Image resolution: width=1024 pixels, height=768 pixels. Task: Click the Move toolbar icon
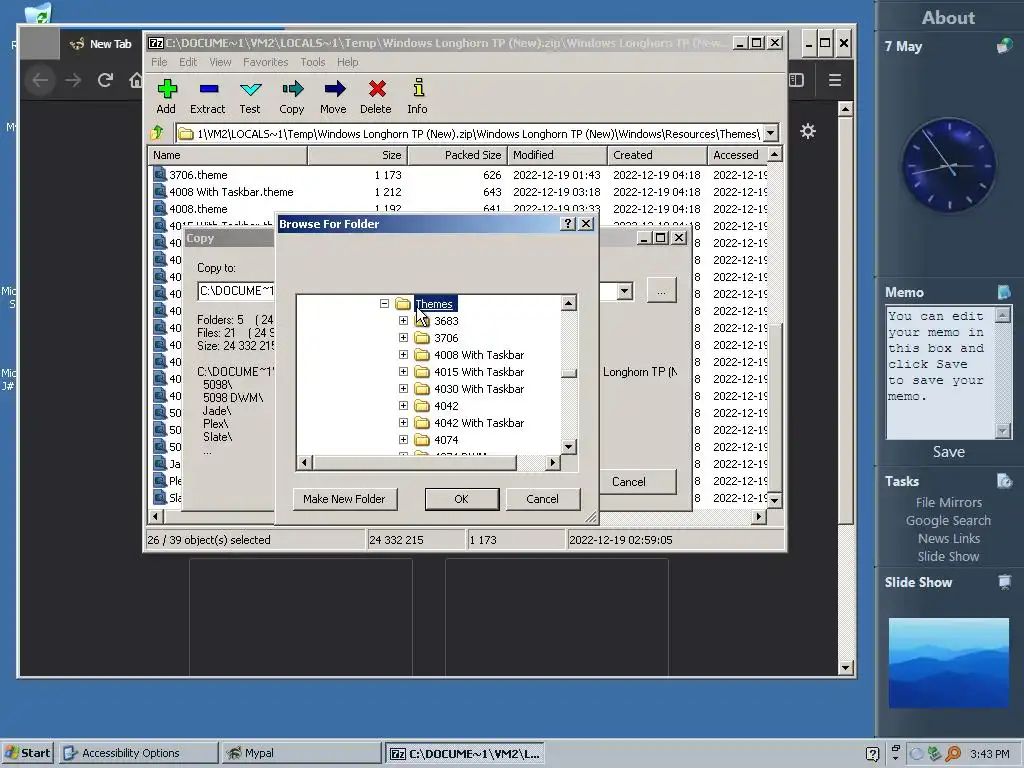pyautogui.click(x=334, y=89)
